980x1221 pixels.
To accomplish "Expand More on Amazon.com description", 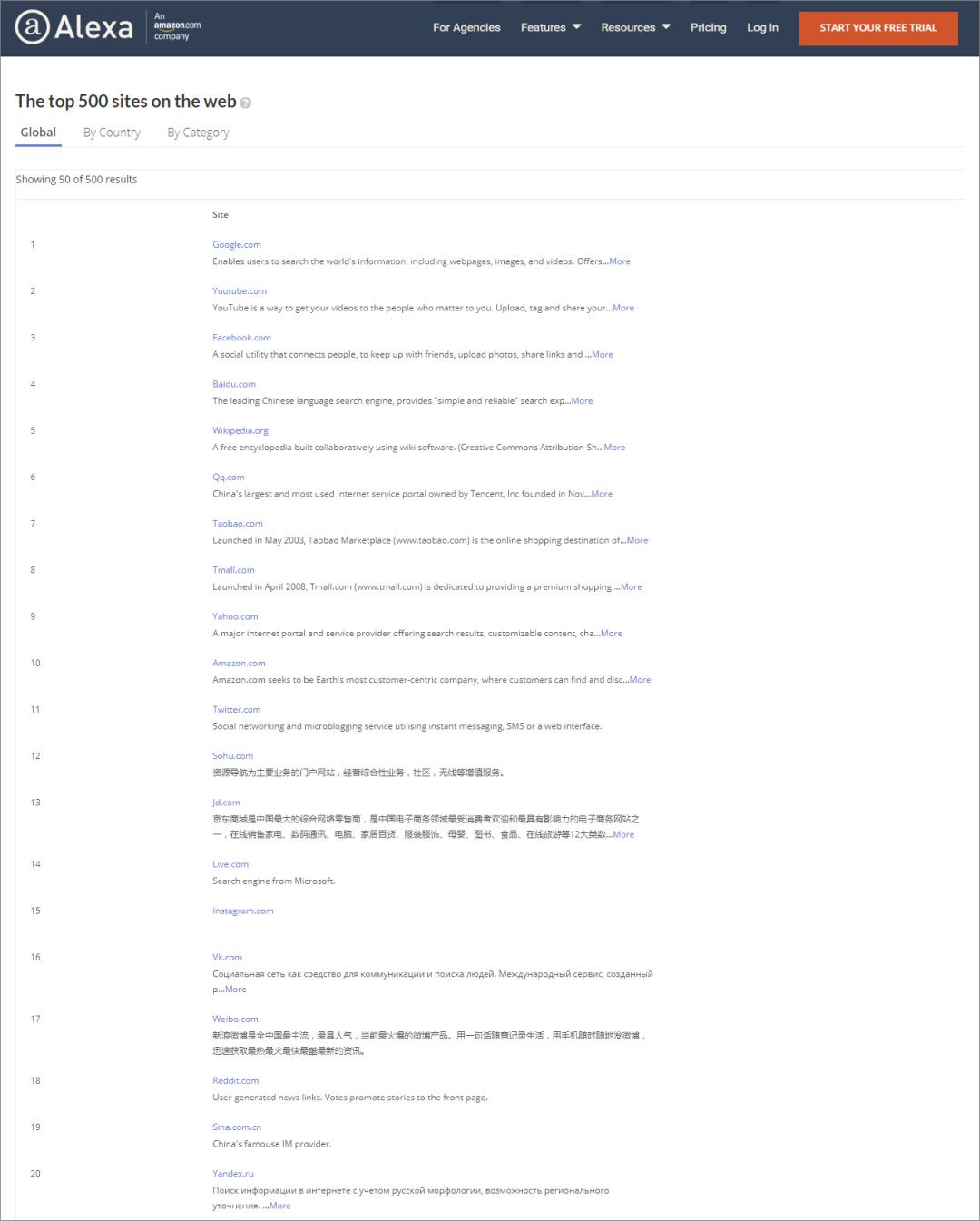I will pos(640,680).
